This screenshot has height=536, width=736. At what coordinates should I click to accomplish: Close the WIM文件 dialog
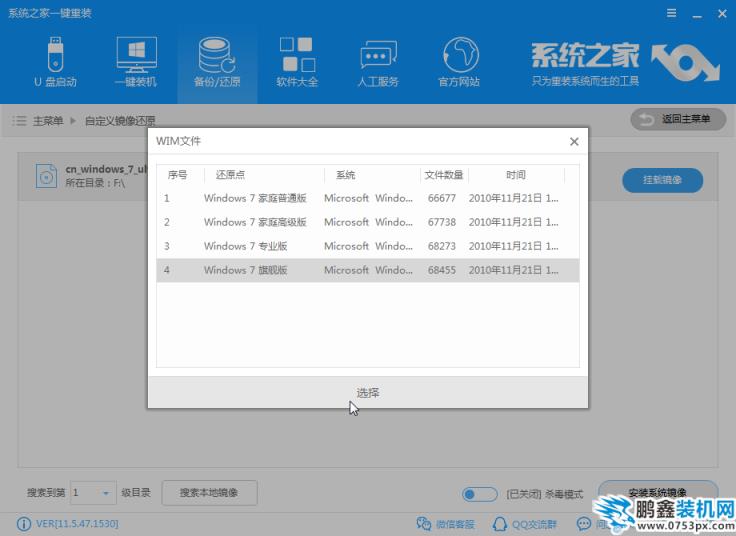click(574, 141)
